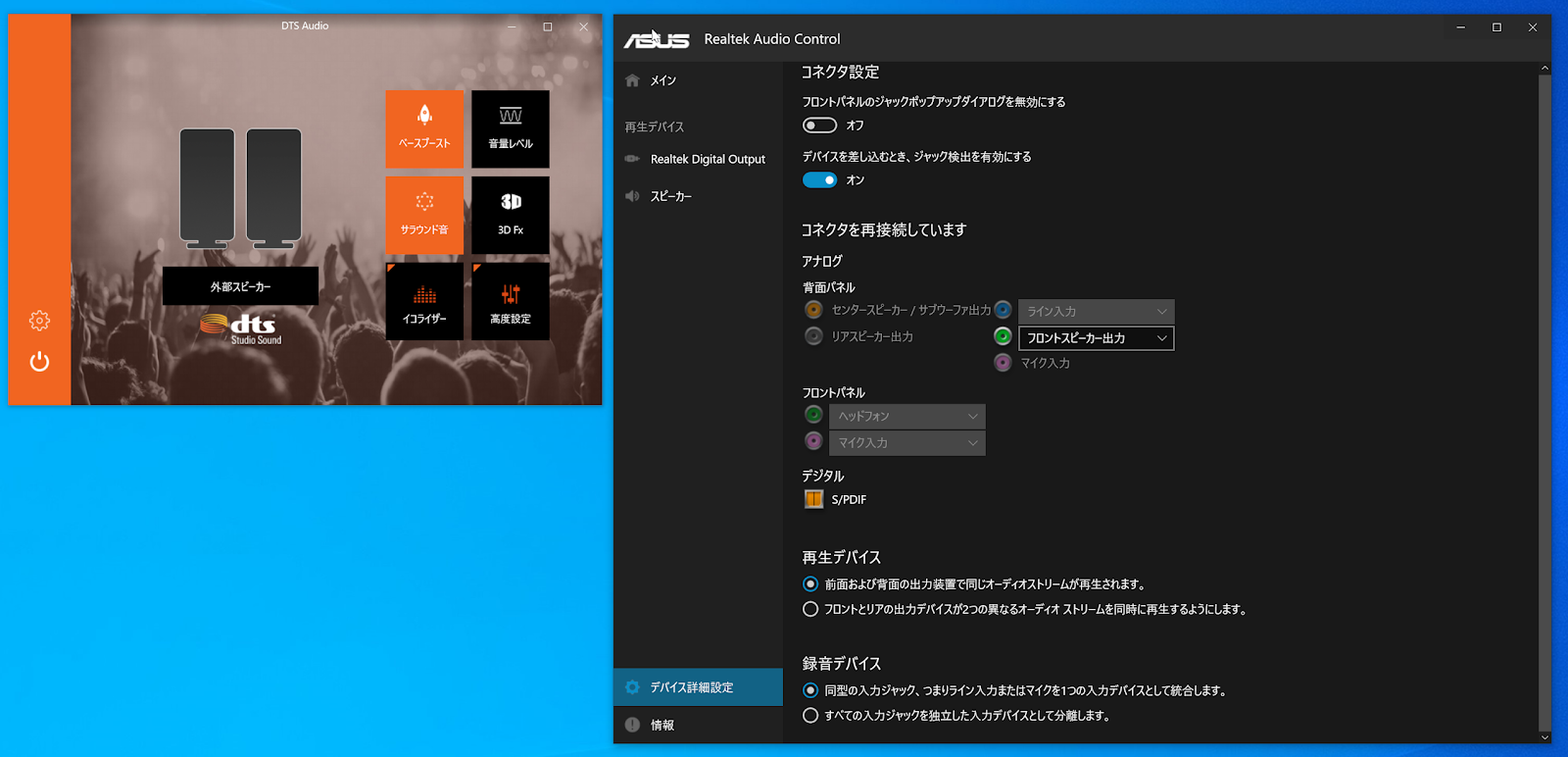Click the pink rear マイク入力 jack icon
This screenshot has height=757, width=1568.
(1003, 363)
